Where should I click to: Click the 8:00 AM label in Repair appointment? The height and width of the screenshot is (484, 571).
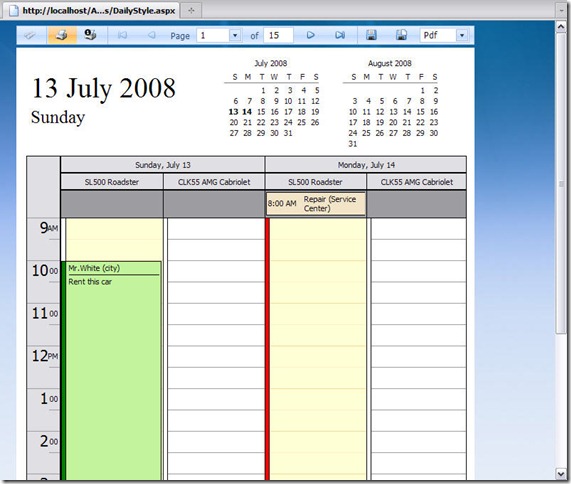click(282, 204)
